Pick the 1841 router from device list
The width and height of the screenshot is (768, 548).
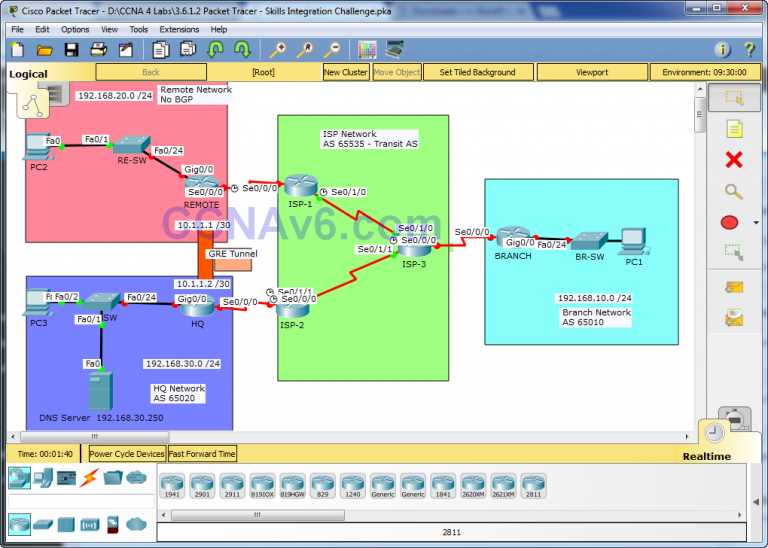tap(443, 486)
